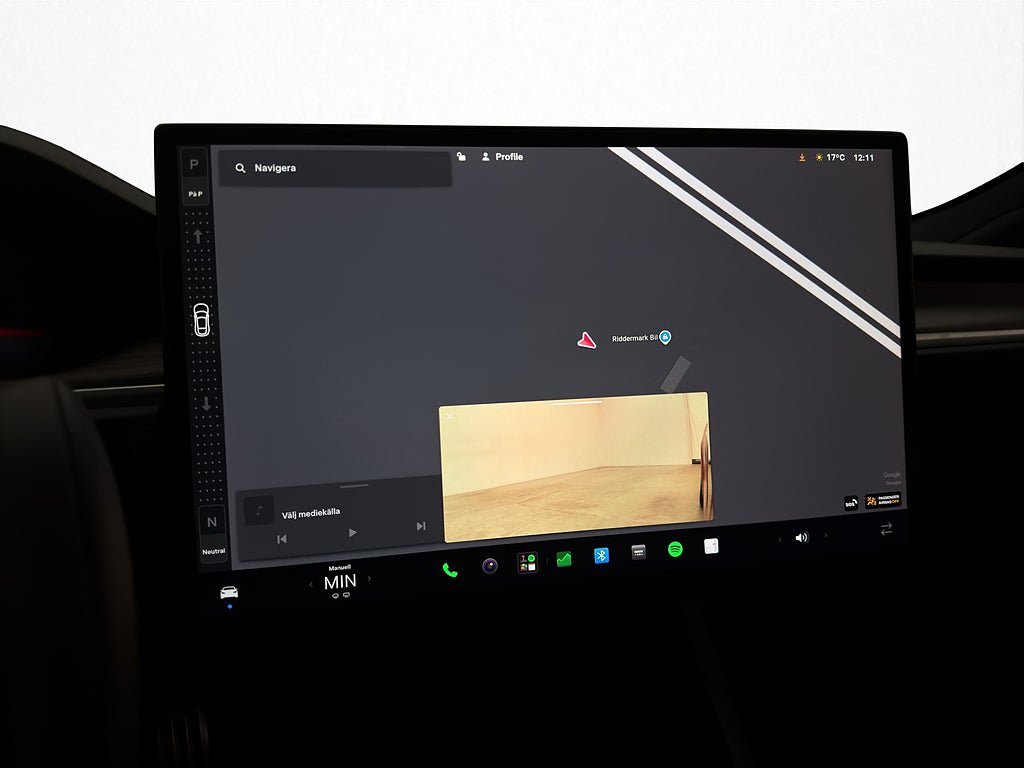Tap the seat heater icons under MIN
Viewport: 1024px width, 768px height.
(341, 596)
